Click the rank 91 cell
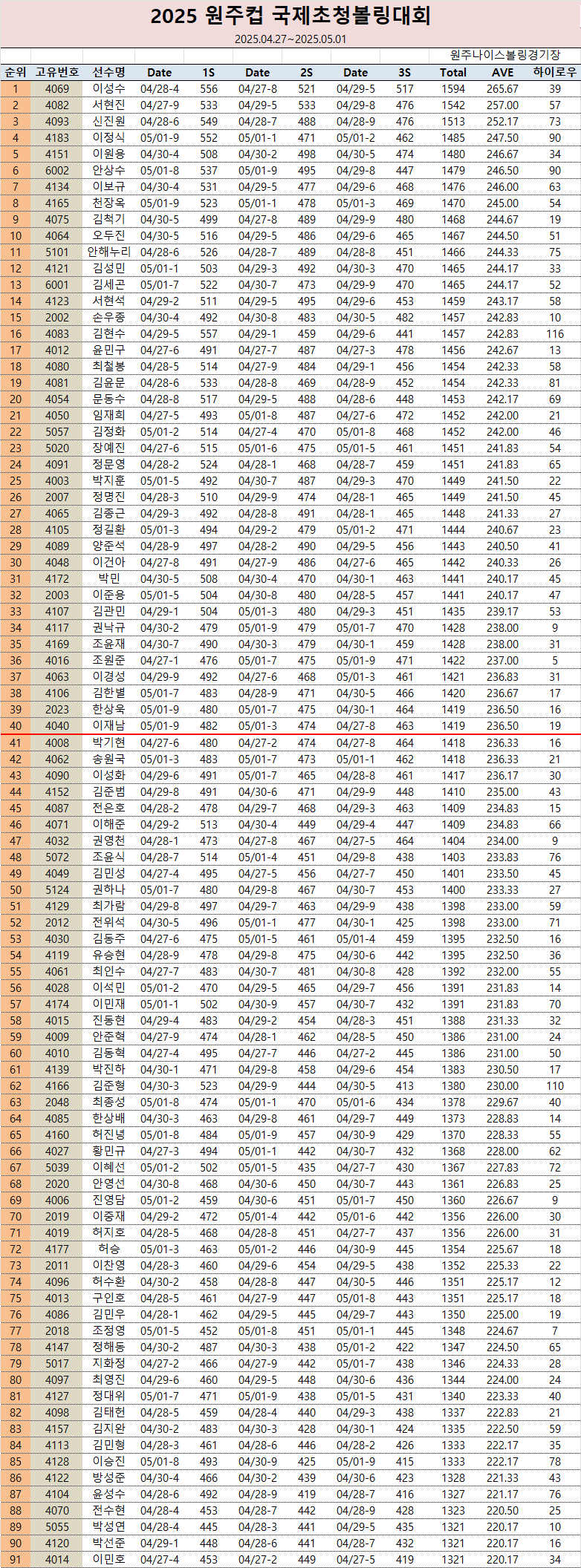Image resolution: width=581 pixels, height=1568 pixels. tap(16, 1560)
